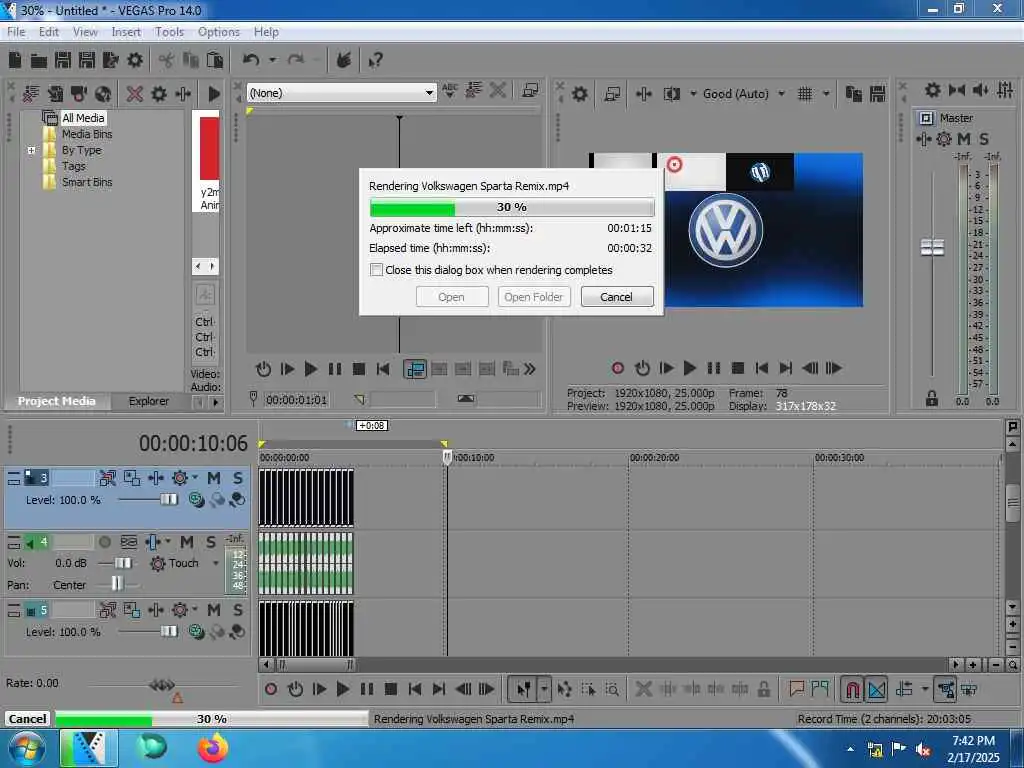Open the Tools menu
The image size is (1024, 768).
point(169,32)
